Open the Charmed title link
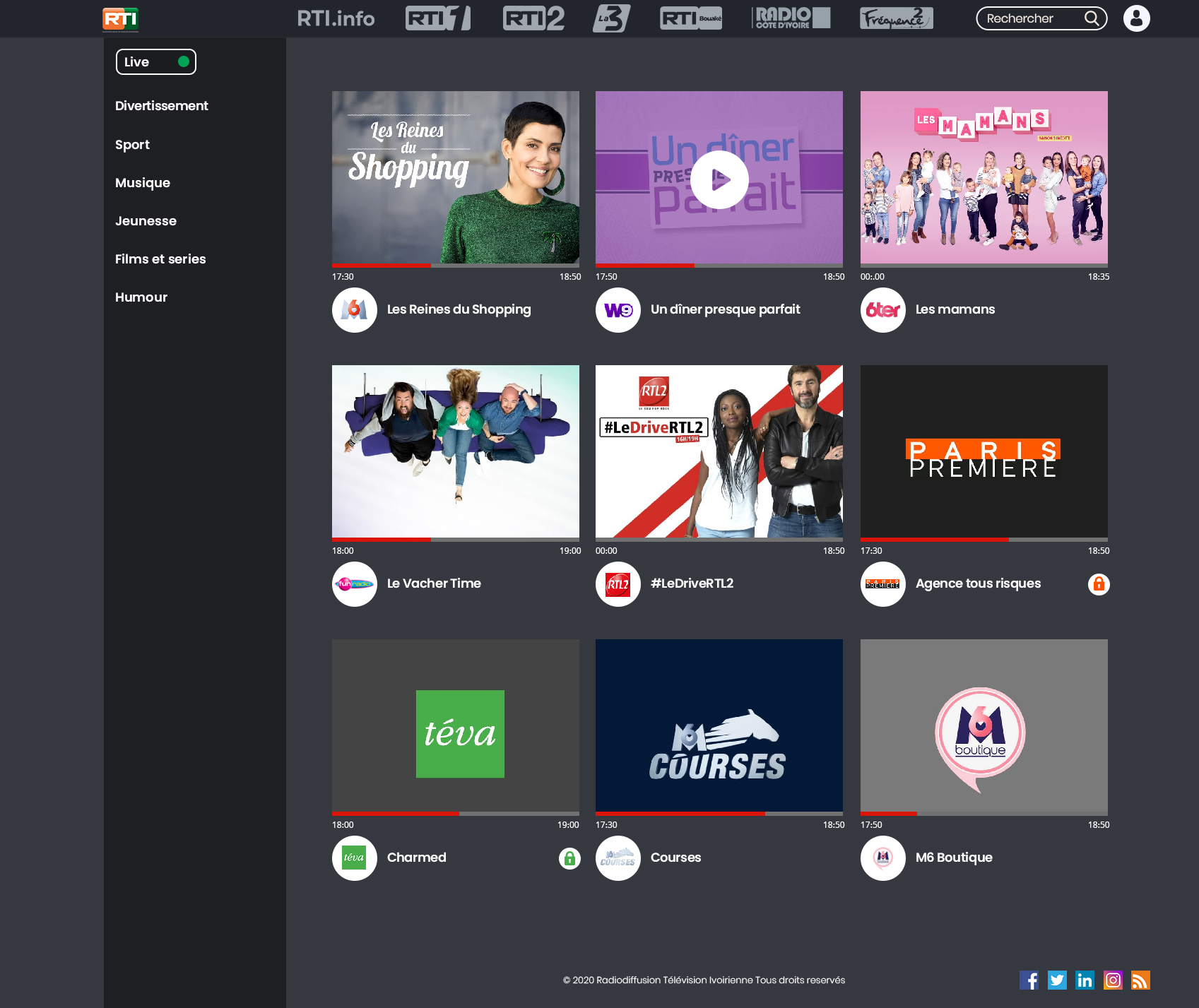 coord(417,858)
